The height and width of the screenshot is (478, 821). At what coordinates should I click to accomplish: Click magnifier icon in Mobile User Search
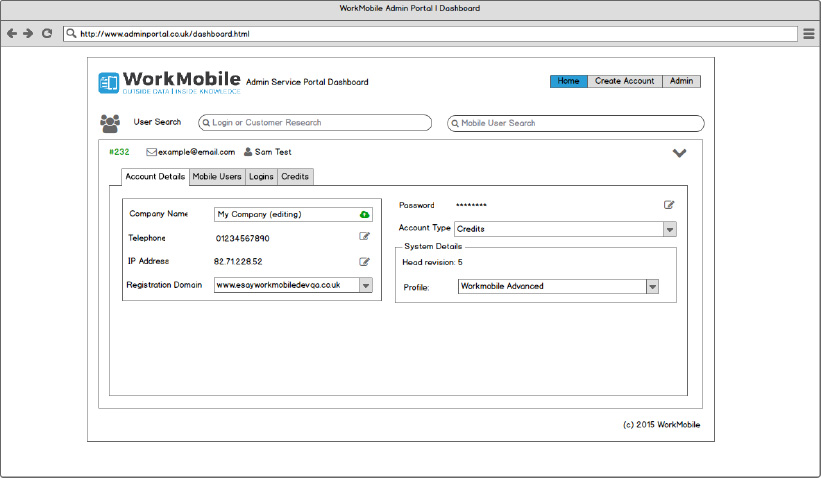(455, 124)
